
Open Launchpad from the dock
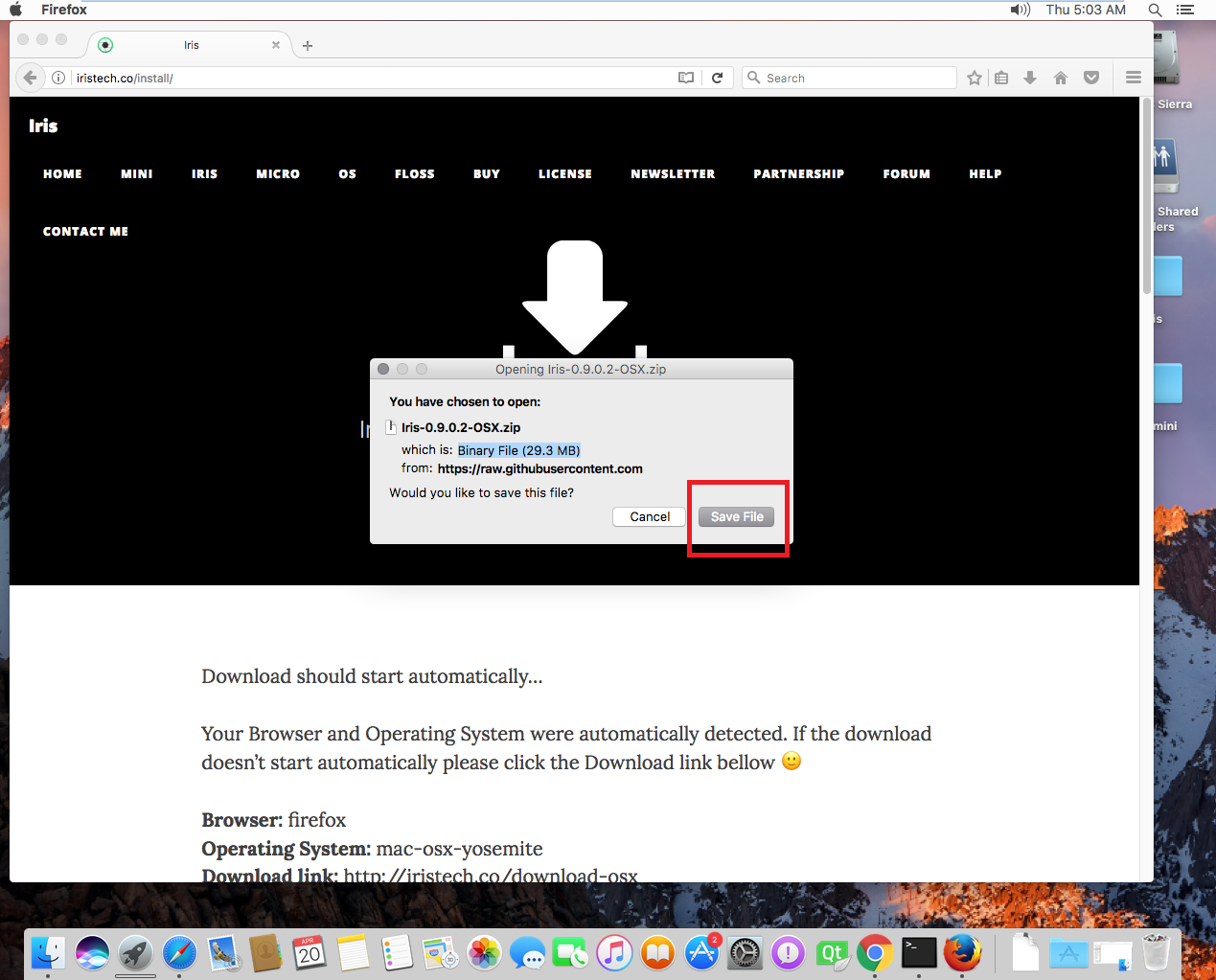[x=135, y=953]
